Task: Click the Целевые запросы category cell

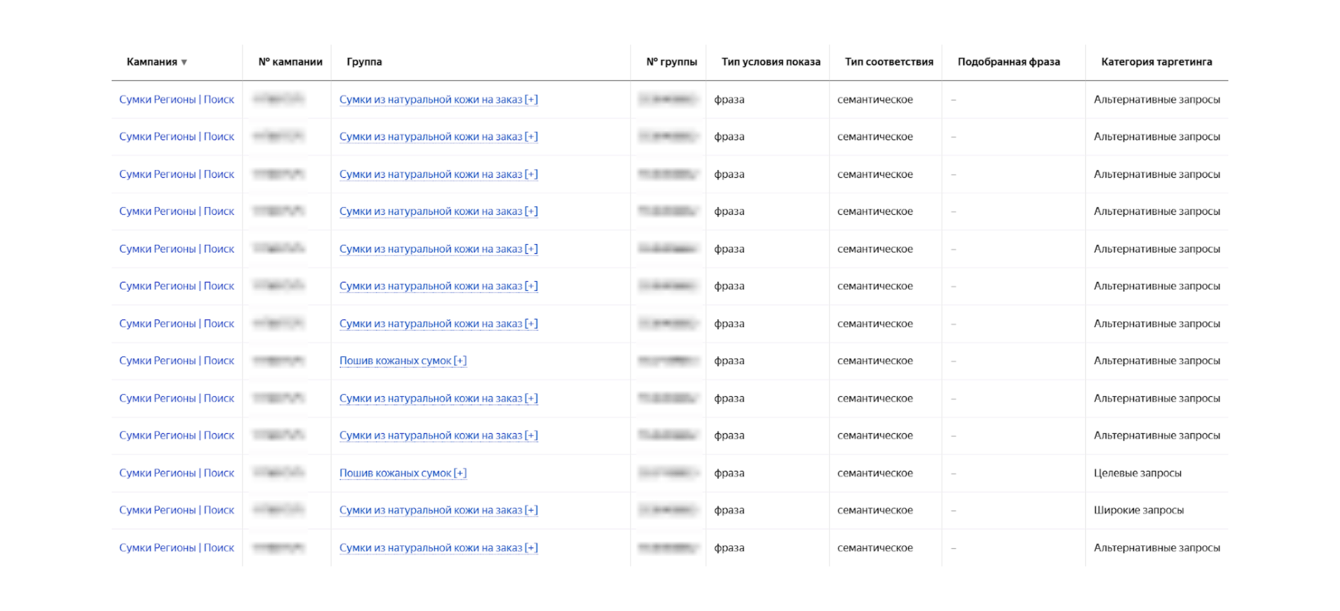Action: tap(1137, 473)
